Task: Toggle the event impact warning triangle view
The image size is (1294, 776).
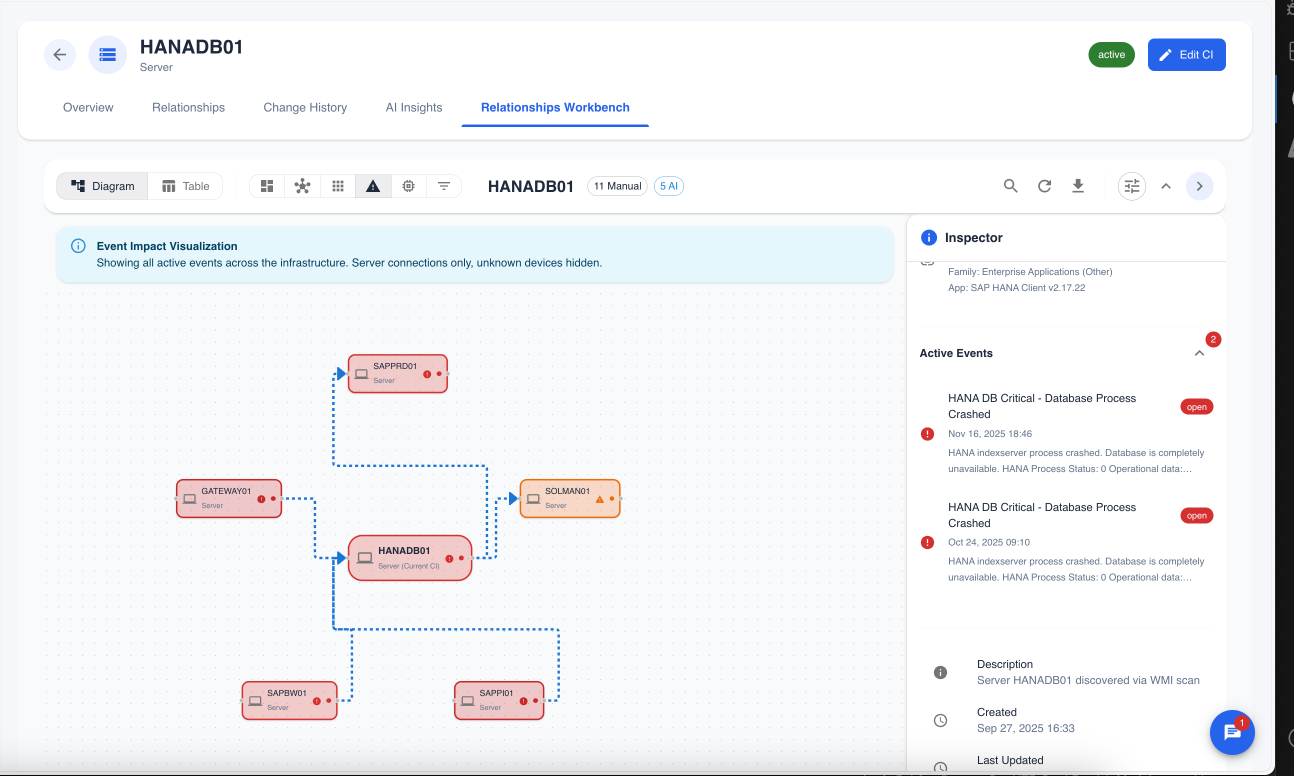Action: pos(373,186)
